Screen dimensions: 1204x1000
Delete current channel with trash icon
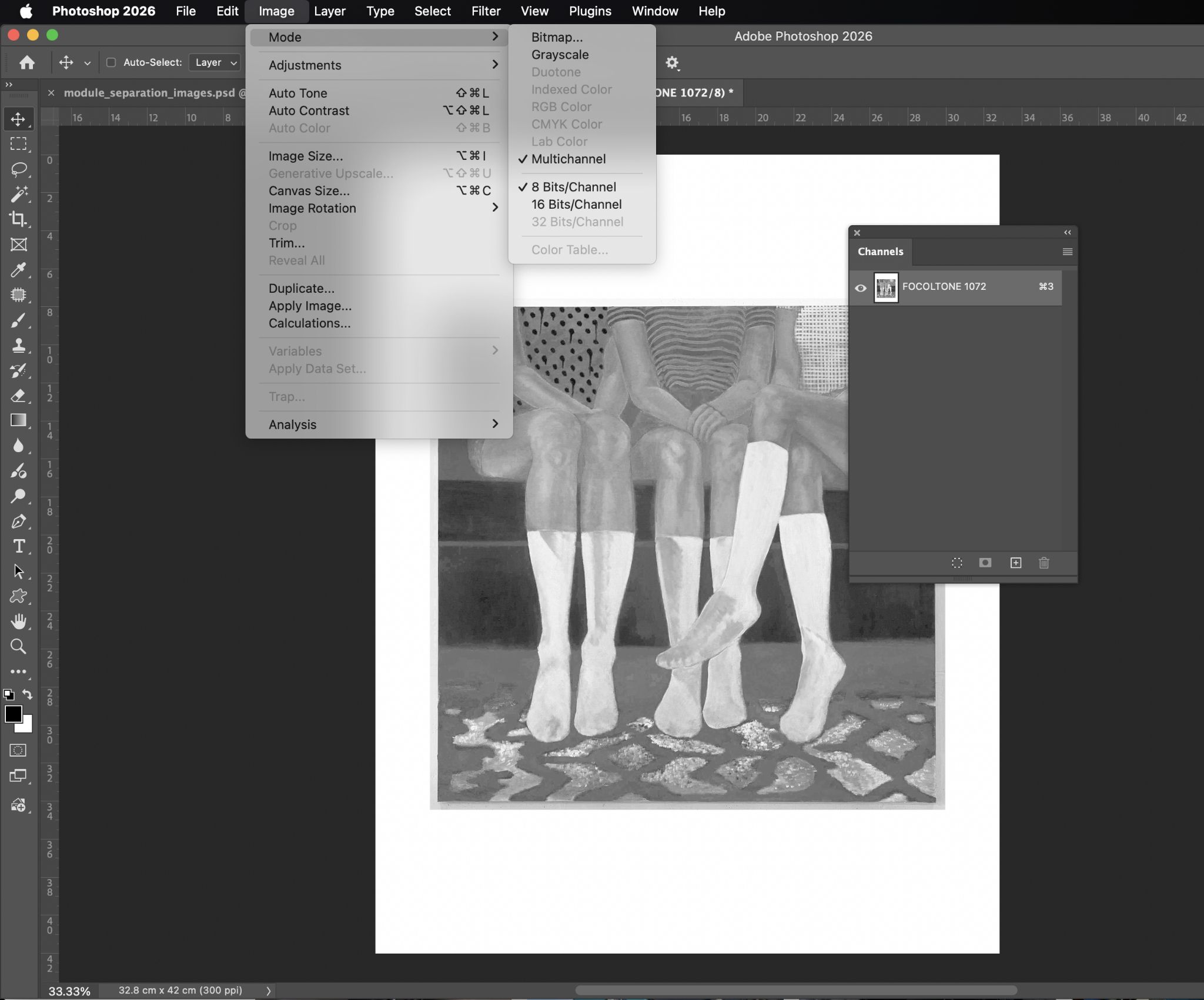click(x=1044, y=563)
